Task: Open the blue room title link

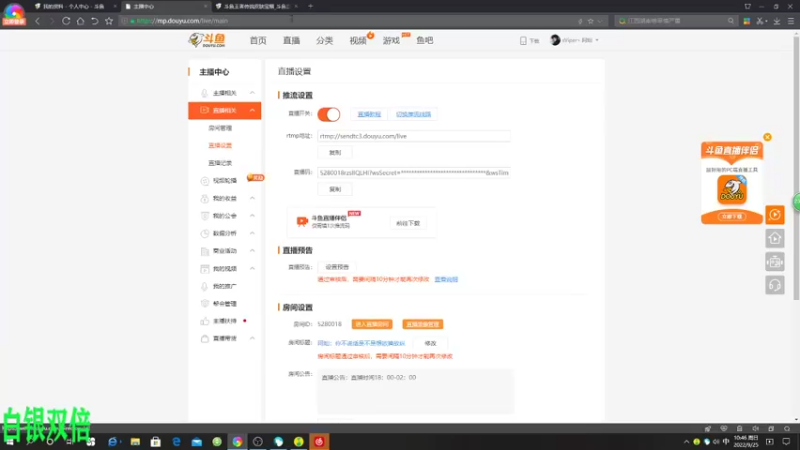Action: click(361, 343)
